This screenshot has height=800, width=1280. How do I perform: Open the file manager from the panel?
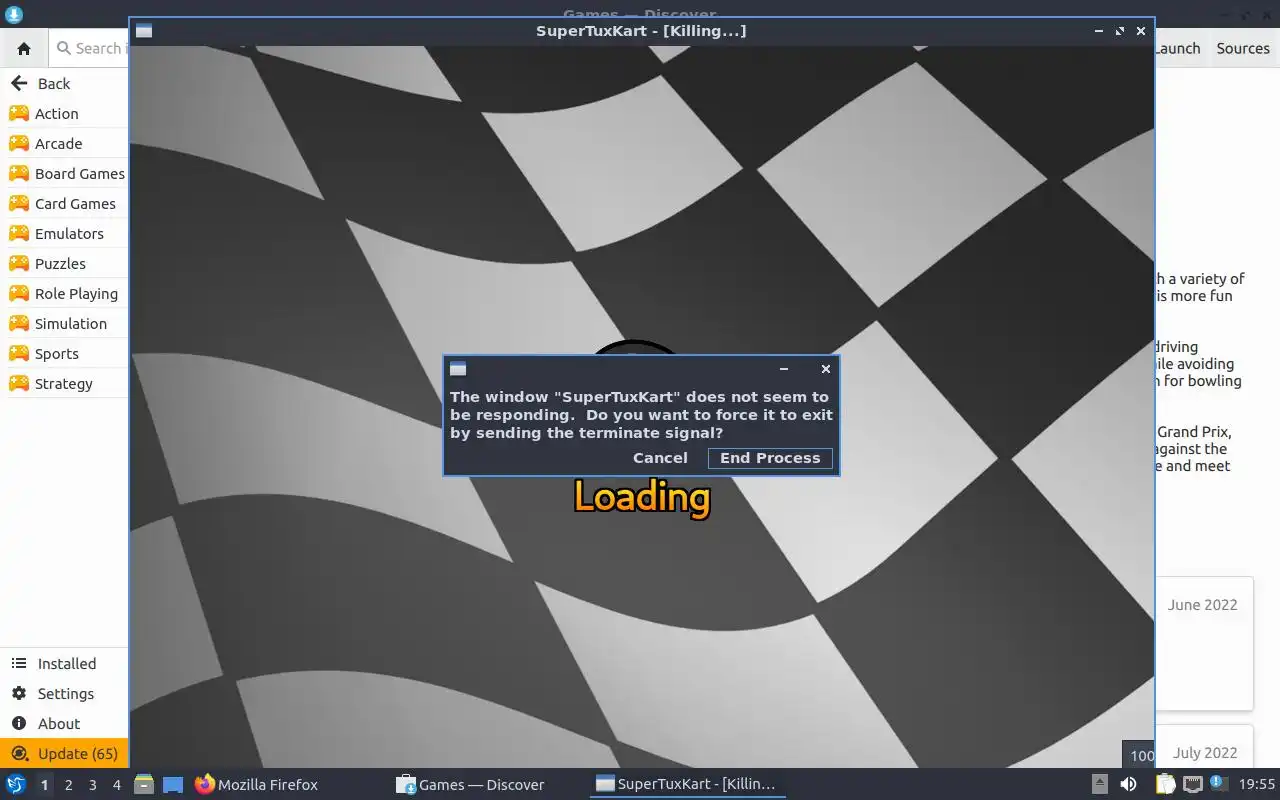tap(144, 785)
